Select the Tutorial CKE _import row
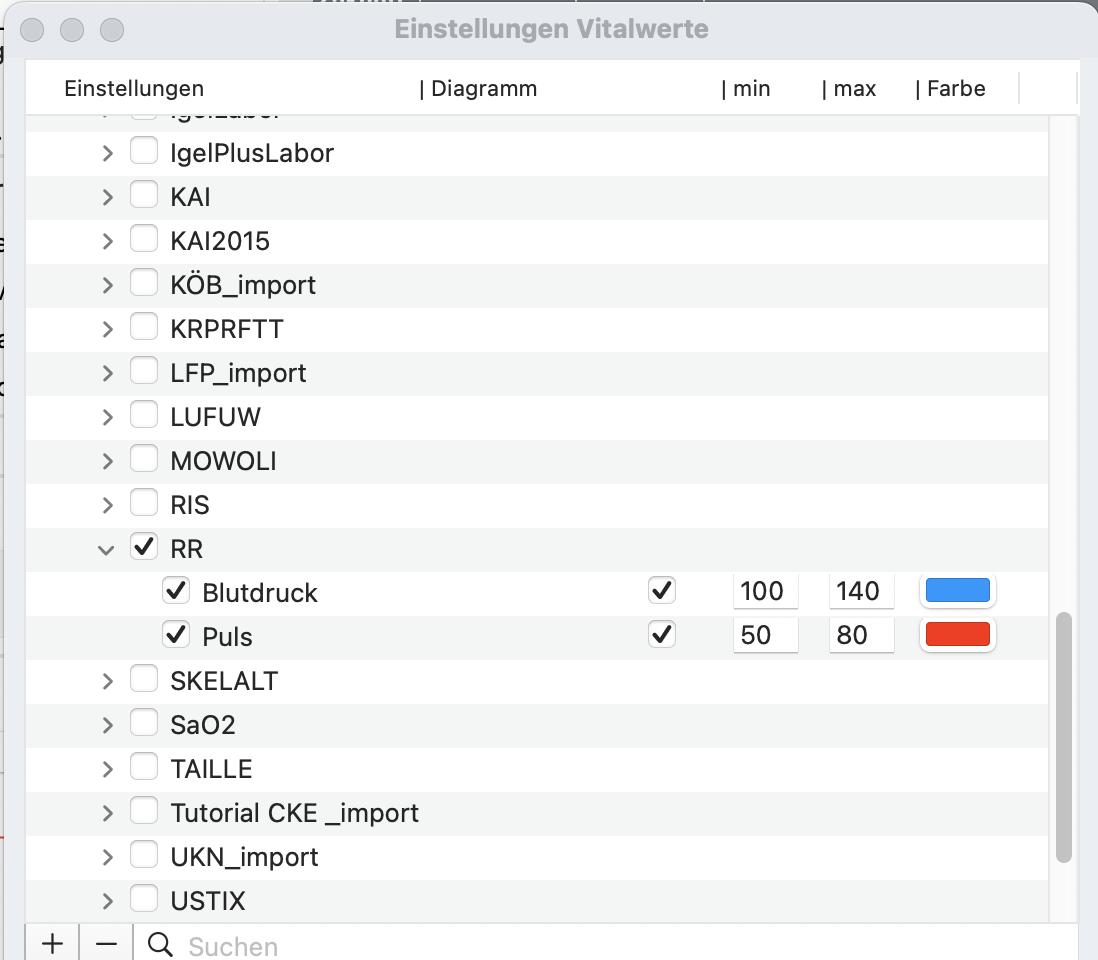The height and width of the screenshot is (960, 1098). [537, 813]
